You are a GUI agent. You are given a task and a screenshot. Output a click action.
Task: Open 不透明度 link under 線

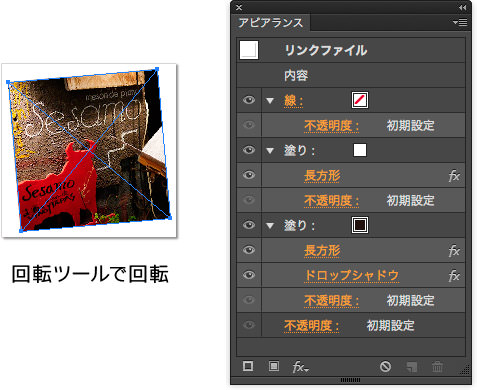pyautogui.click(x=331, y=126)
